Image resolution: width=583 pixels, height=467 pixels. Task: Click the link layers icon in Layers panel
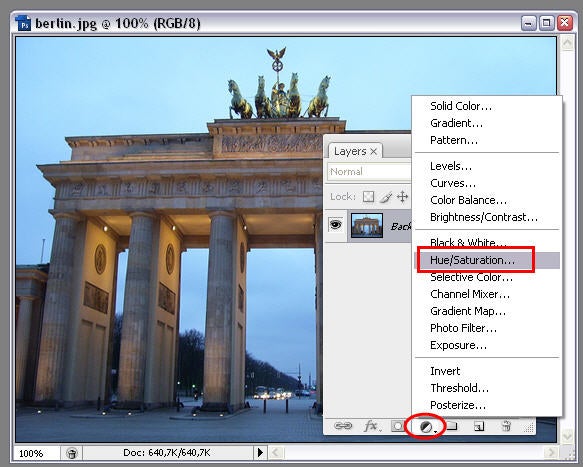pyautogui.click(x=342, y=425)
